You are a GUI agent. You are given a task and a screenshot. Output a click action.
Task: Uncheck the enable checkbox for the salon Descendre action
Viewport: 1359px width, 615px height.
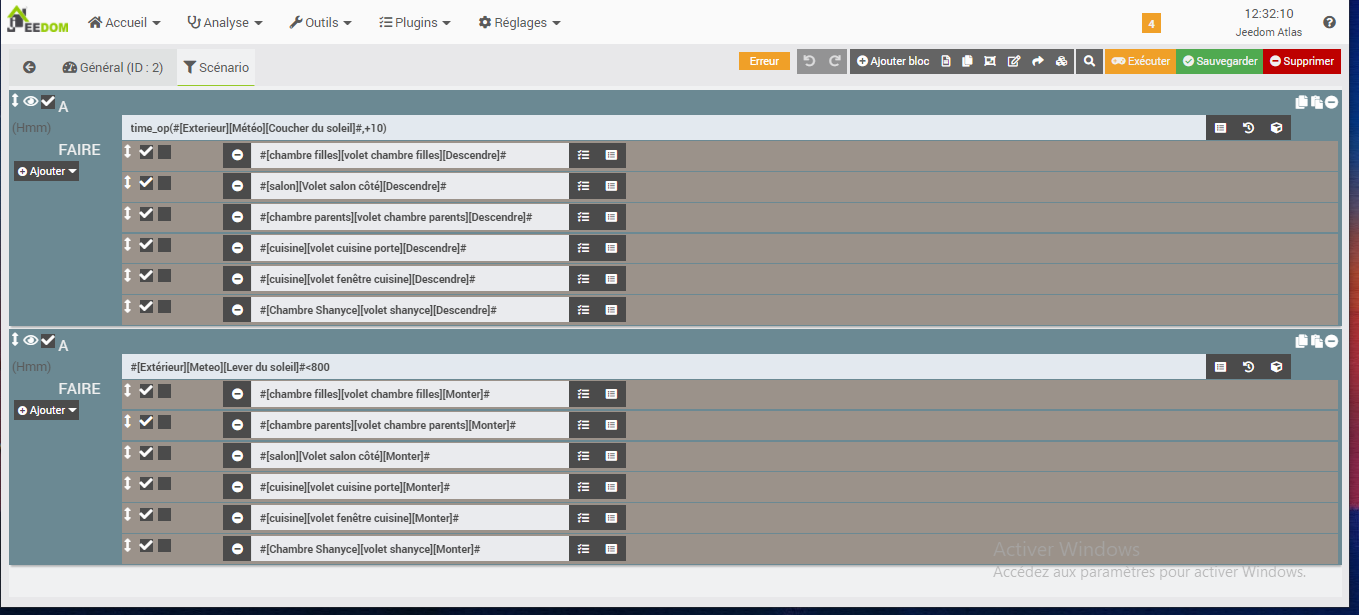[x=146, y=183]
